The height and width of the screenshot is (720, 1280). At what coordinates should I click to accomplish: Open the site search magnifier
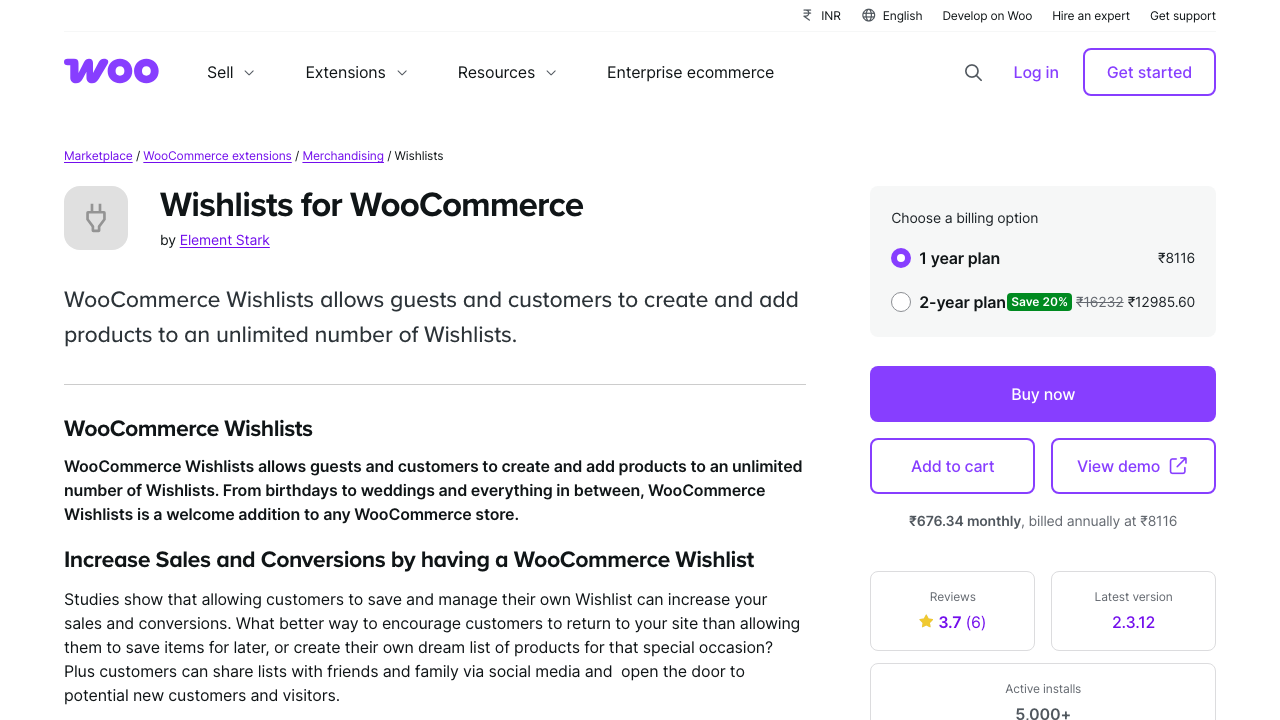point(972,72)
